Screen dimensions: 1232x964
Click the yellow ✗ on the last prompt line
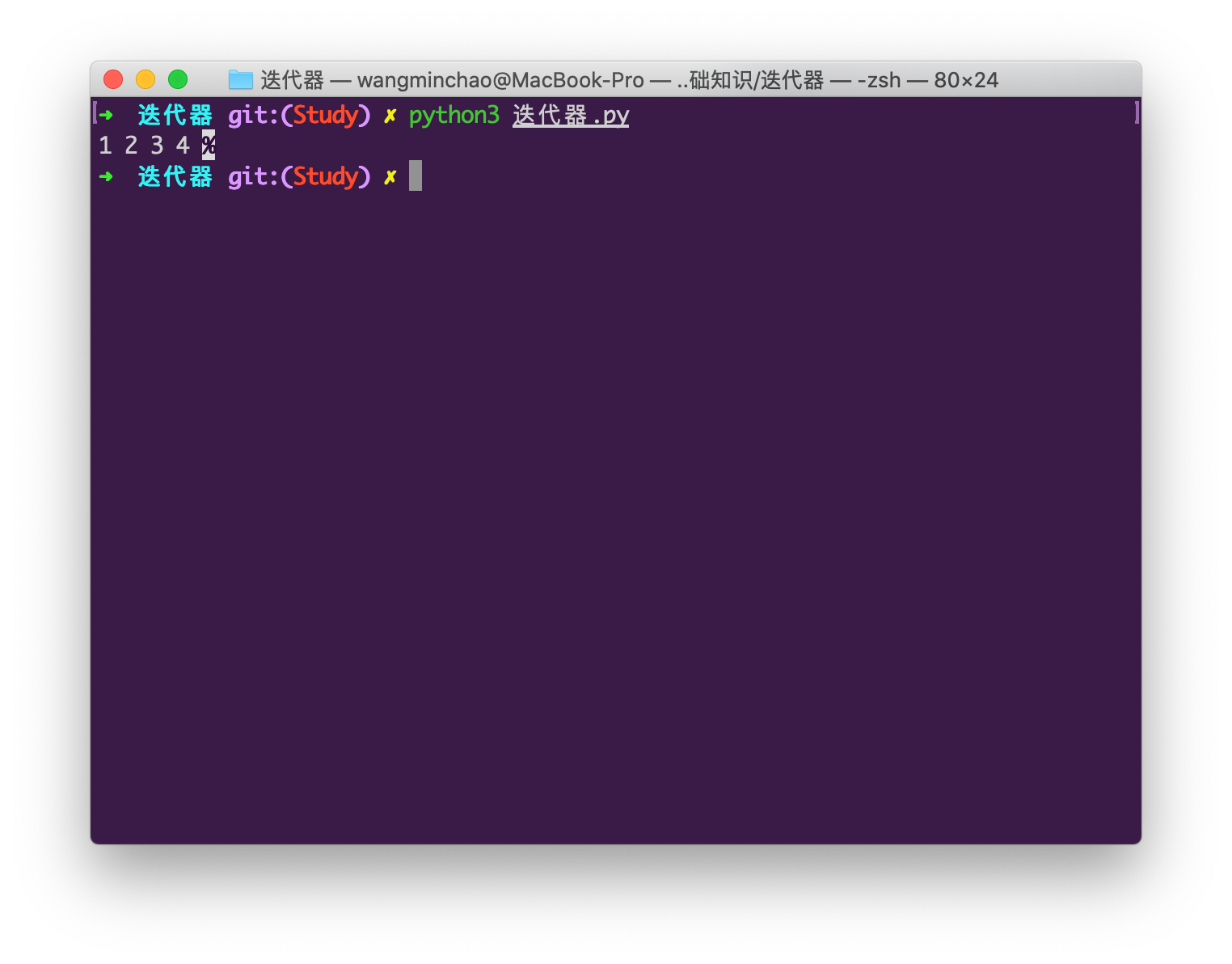click(390, 177)
